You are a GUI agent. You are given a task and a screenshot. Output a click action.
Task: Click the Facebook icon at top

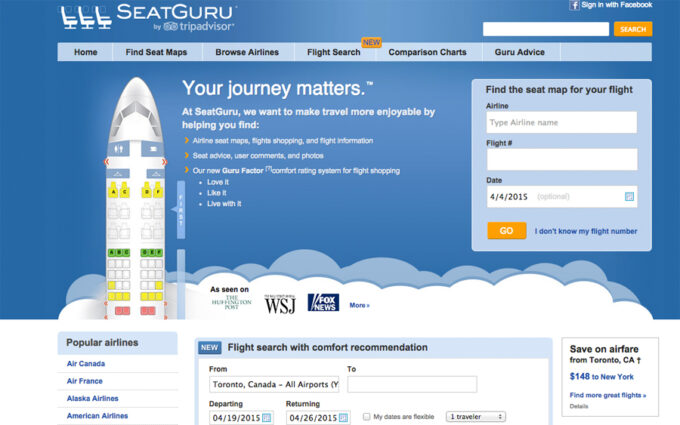574,5
